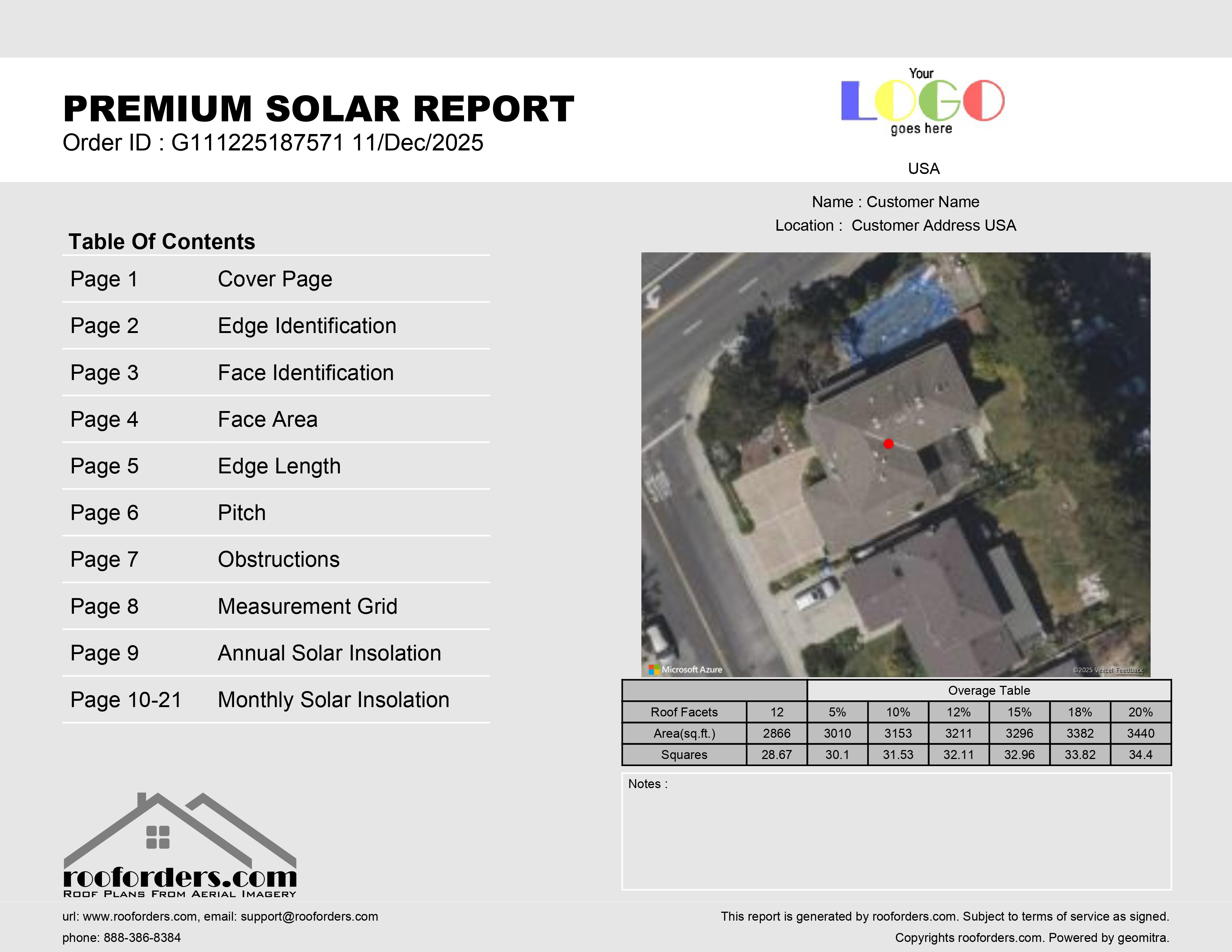Click the base area value 2866
Viewport: 1232px width, 952px height.
click(777, 733)
